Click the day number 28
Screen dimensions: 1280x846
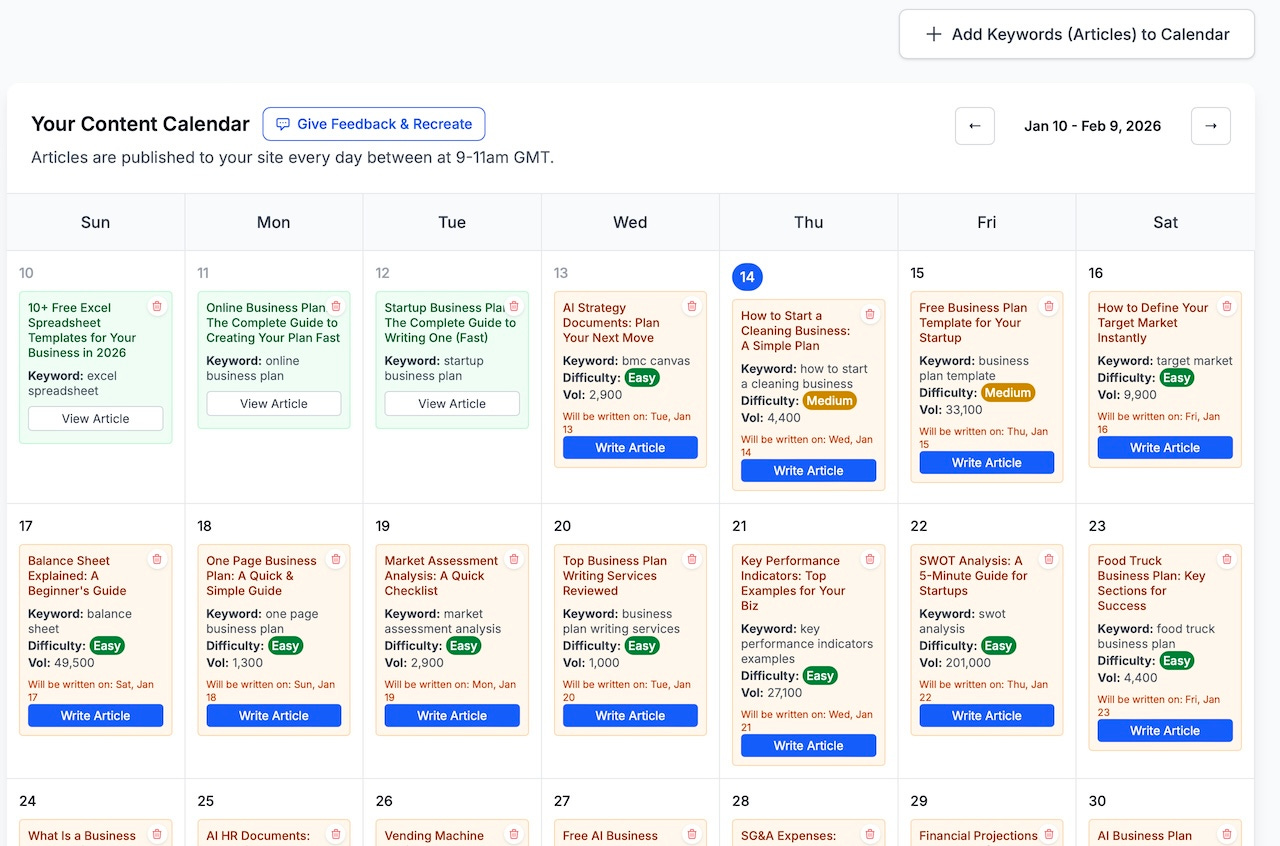pyautogui.click(x=740, y=801)
